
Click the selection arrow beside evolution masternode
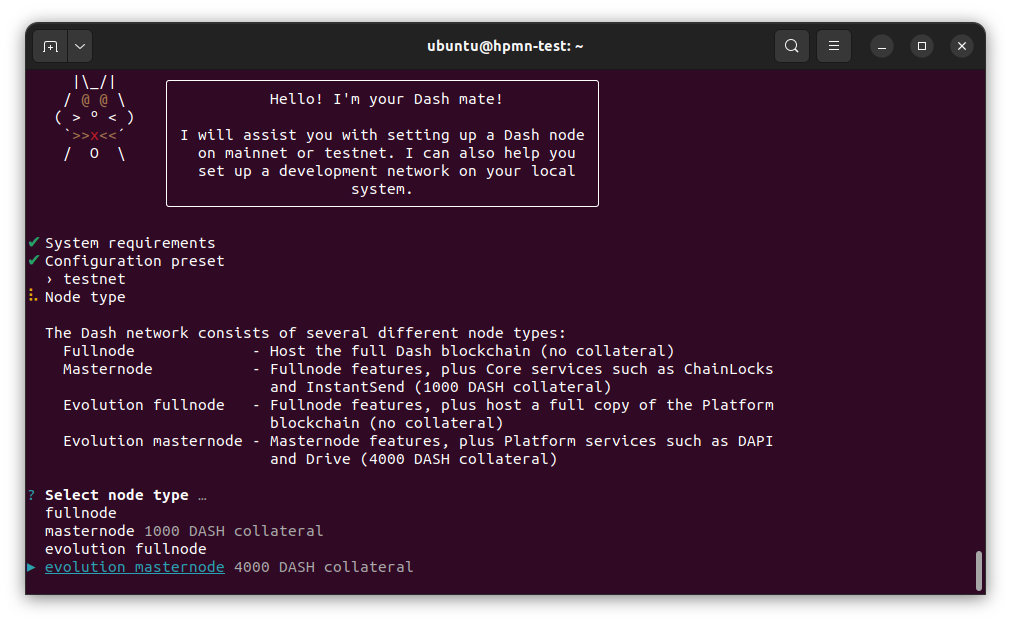click(32, 567)
